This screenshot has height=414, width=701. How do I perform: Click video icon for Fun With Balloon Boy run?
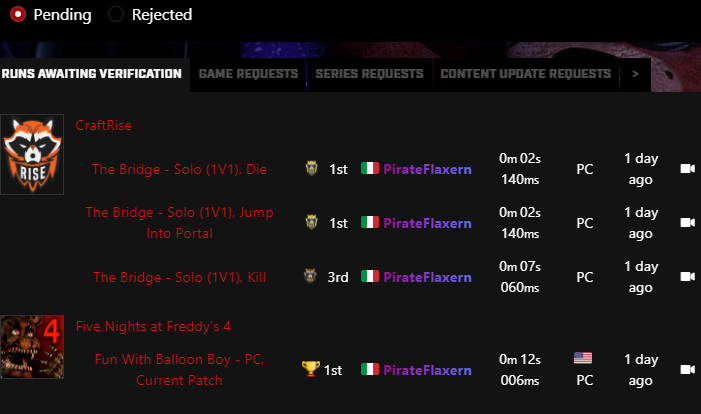click(x=687, y=370)
